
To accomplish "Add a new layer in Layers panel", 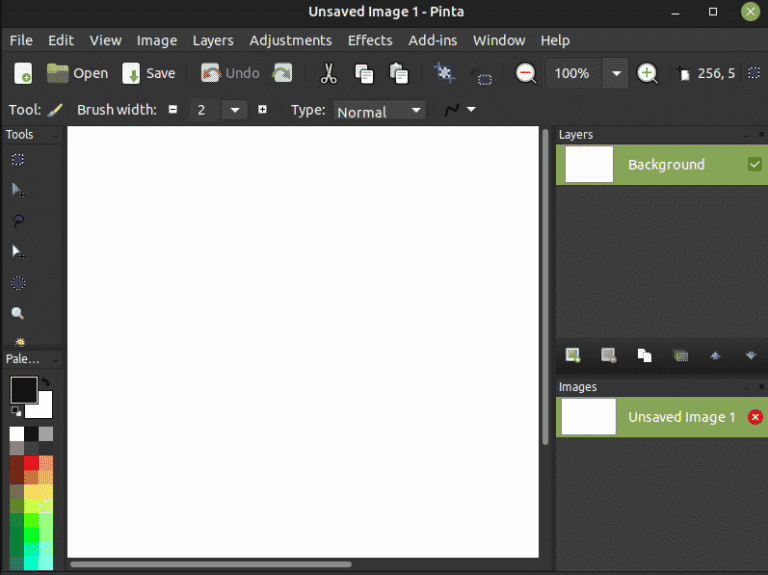I will 573,355.
